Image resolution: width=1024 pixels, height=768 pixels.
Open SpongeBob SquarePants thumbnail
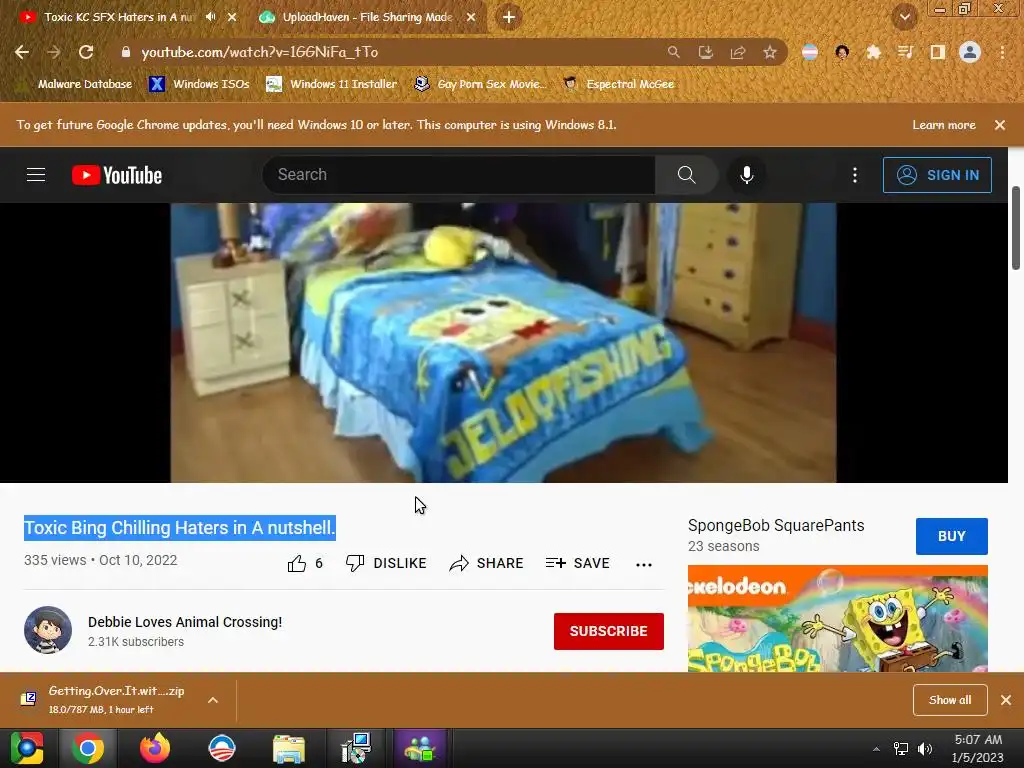pos(837,618)
